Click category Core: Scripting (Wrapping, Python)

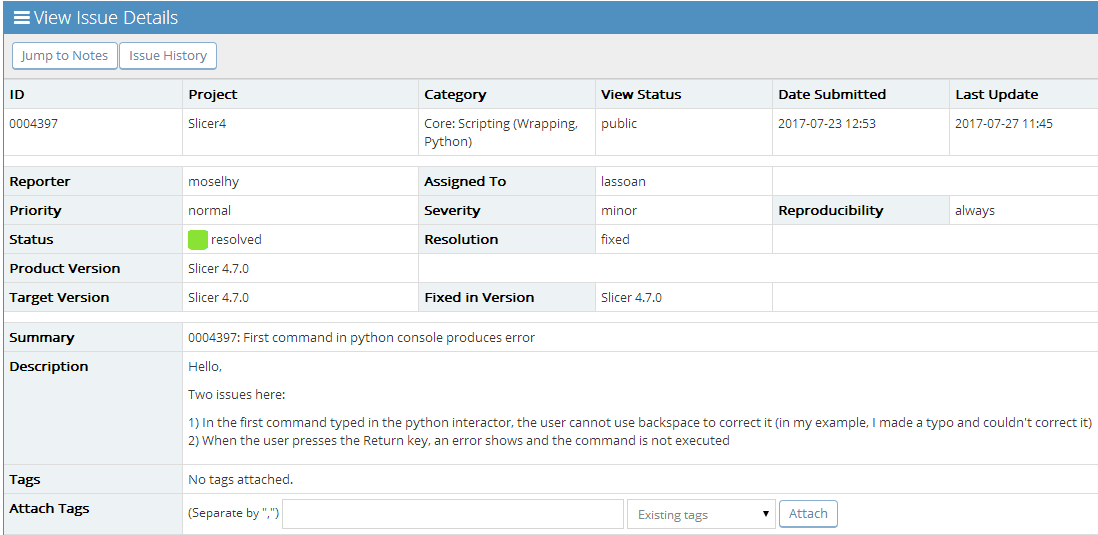501,132
